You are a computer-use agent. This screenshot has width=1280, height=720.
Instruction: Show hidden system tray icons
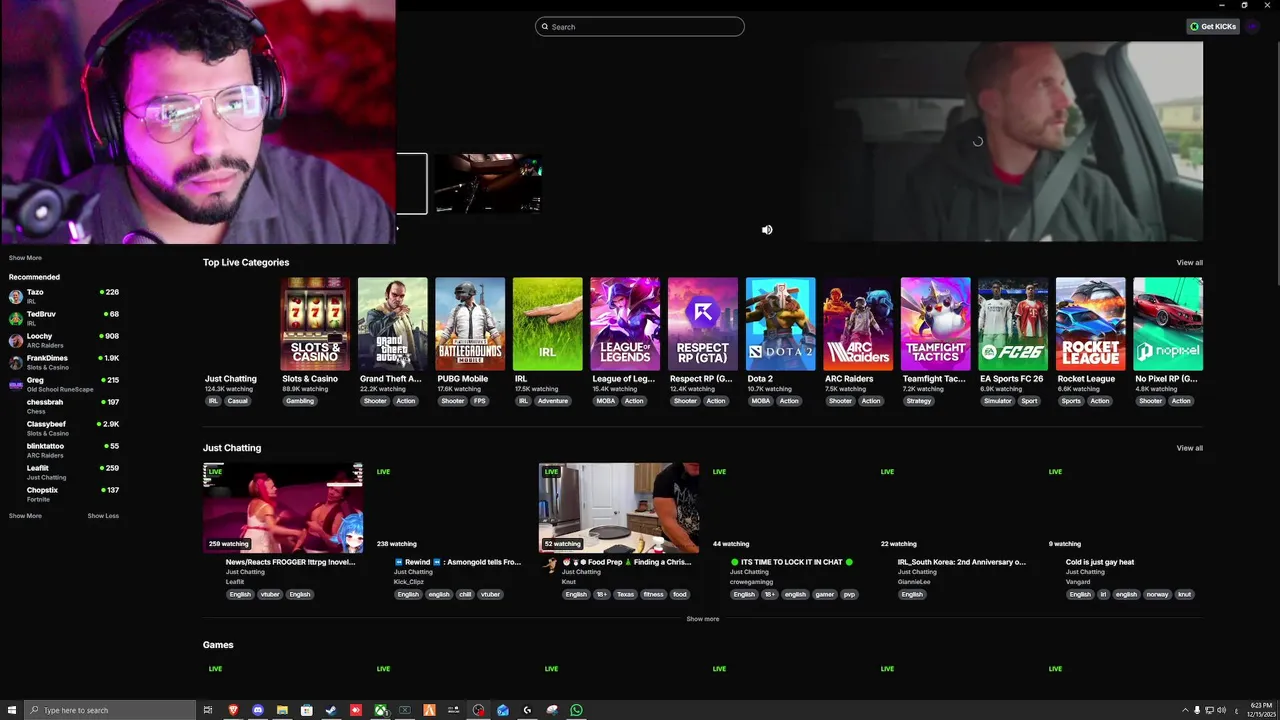[1185, 710]
